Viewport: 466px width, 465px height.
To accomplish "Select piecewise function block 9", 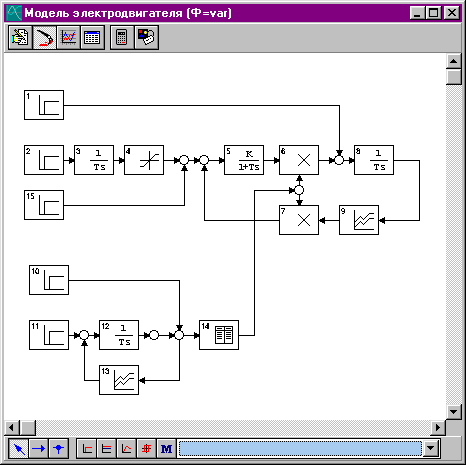I will [x=359, y=220].
